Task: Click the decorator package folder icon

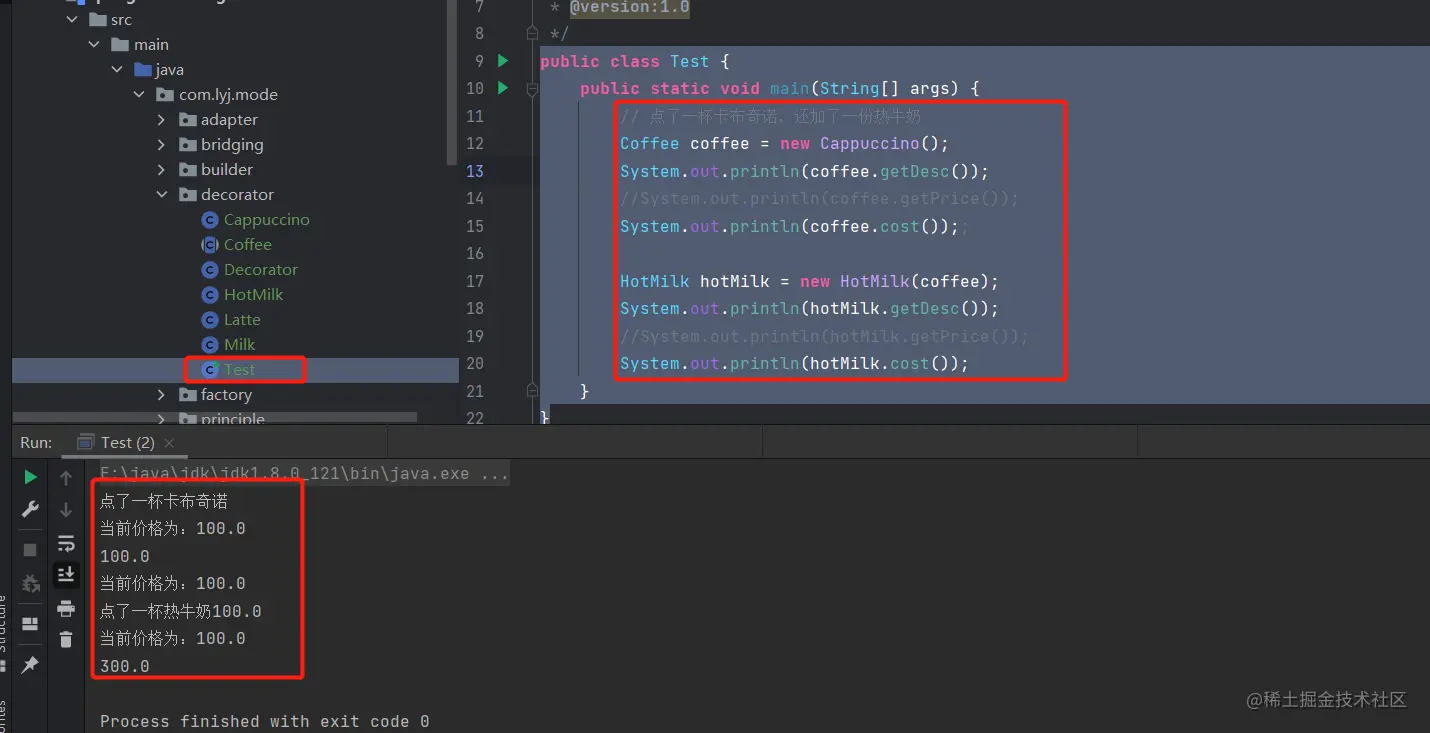Action: point(187,195)
